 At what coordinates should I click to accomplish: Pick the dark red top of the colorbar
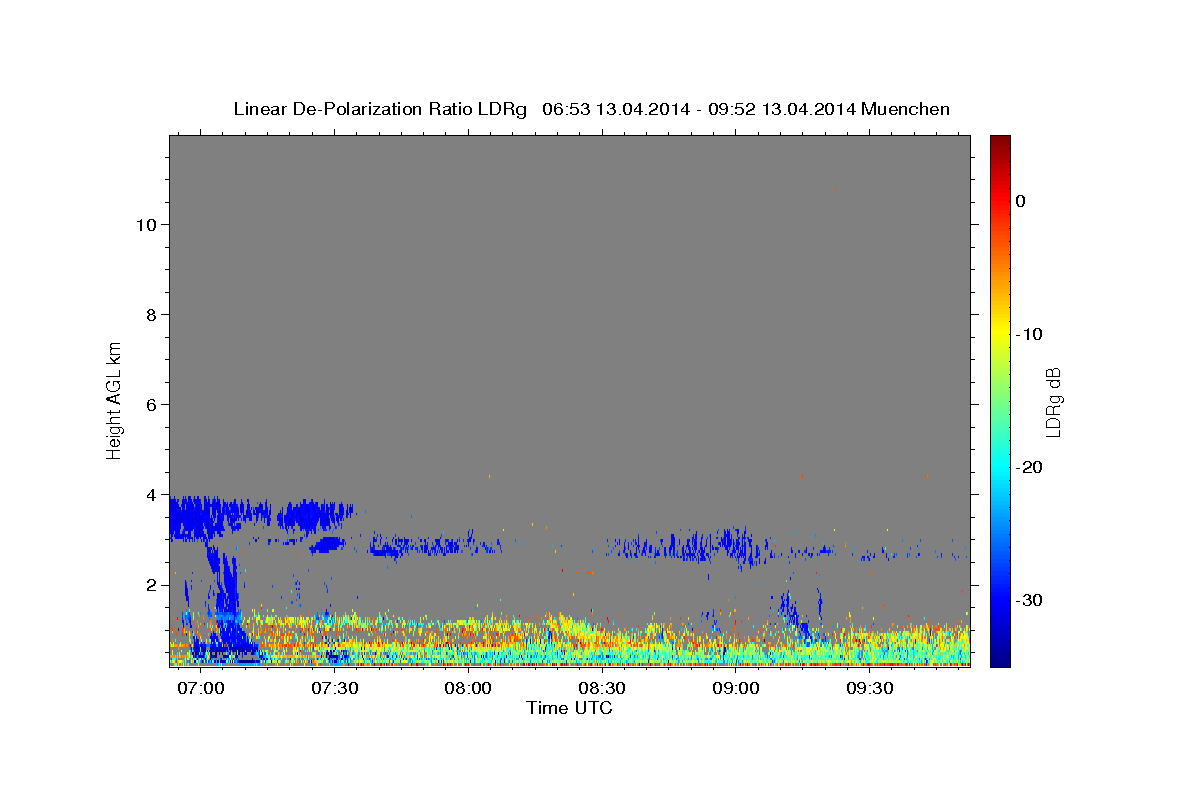point(1000,142)
